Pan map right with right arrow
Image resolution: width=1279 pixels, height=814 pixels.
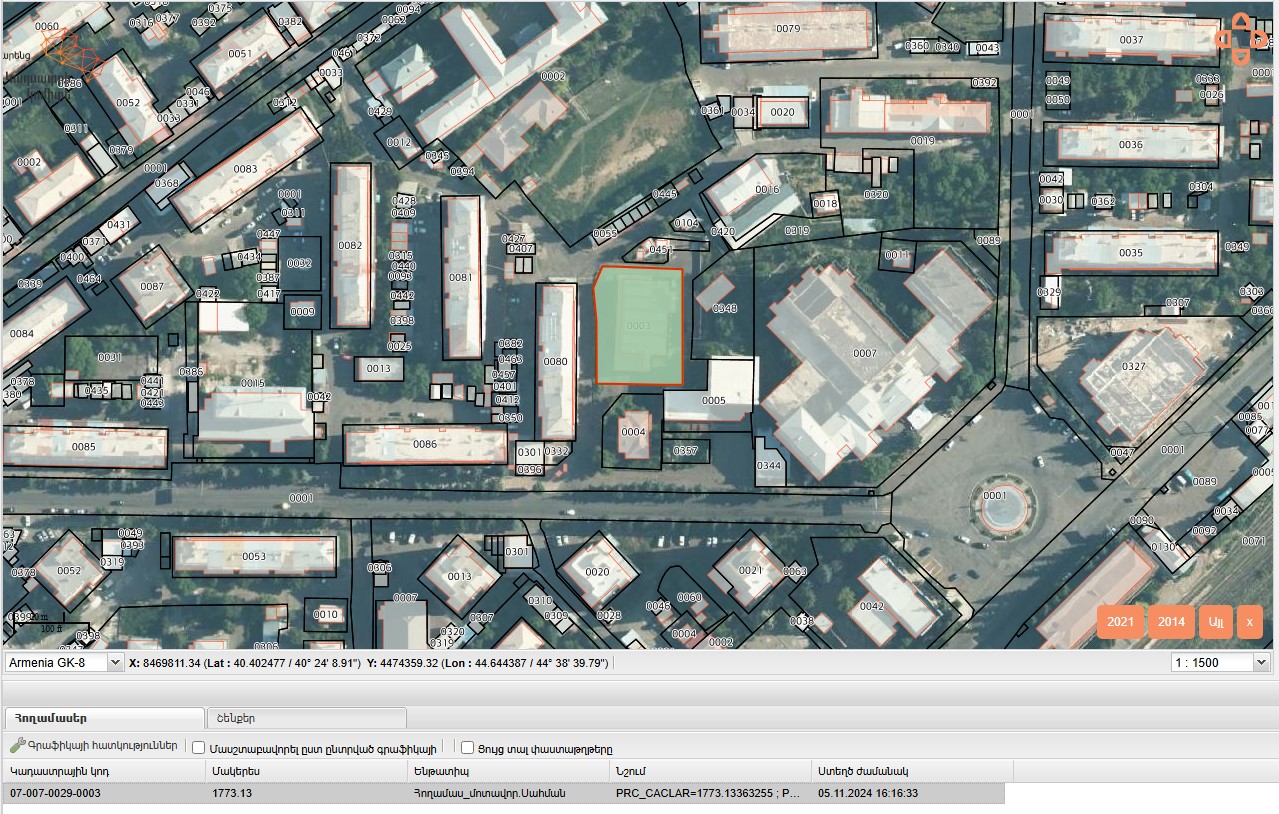(x=1259, y=39)
